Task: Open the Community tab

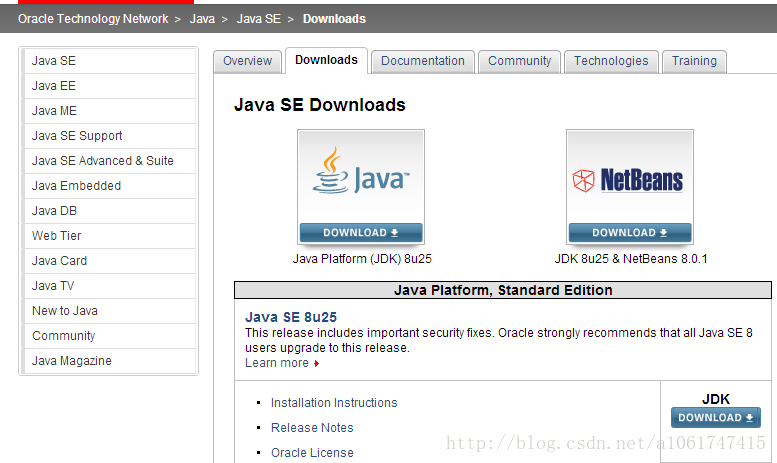Action: click(x=519, y=61)
